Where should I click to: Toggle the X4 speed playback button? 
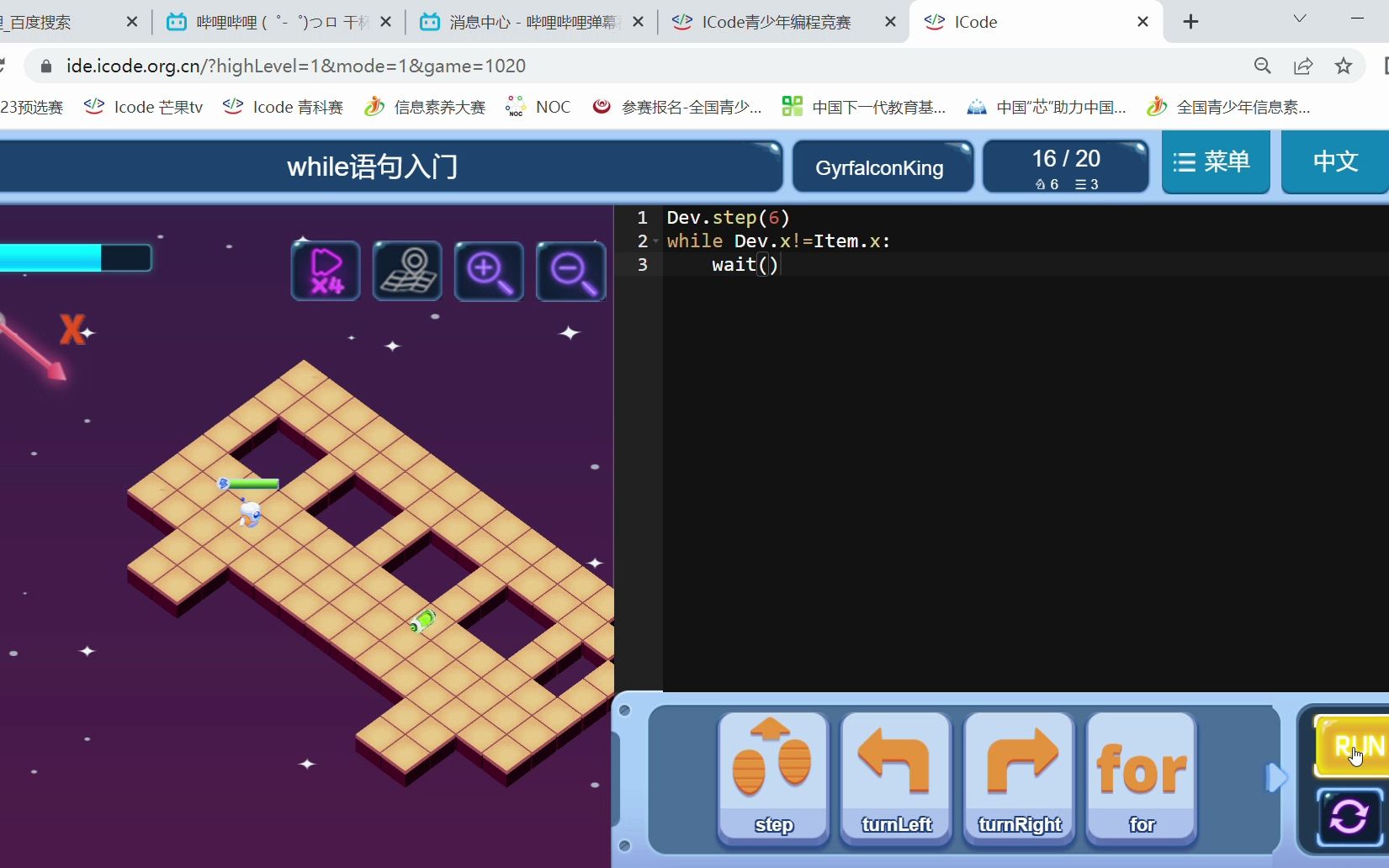click(326, 271)
